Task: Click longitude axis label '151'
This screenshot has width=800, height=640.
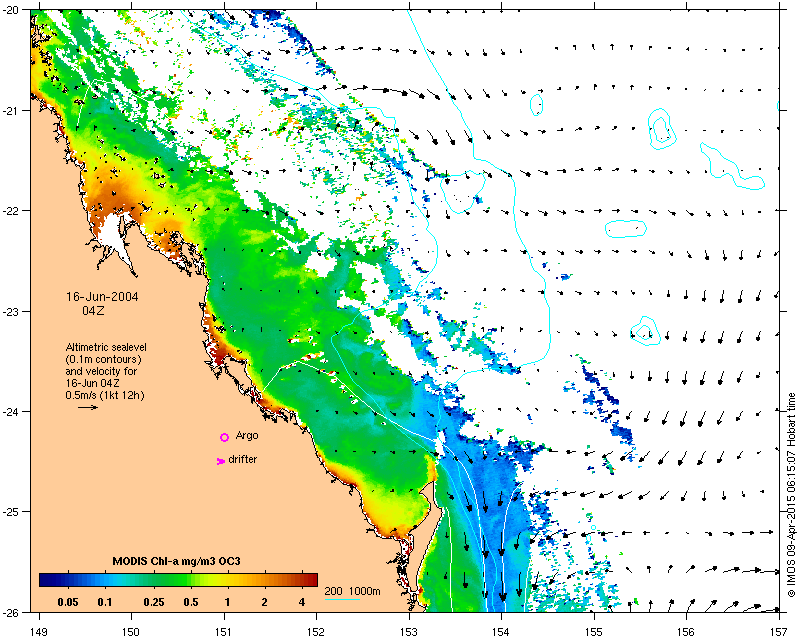Action: (224, 632)
